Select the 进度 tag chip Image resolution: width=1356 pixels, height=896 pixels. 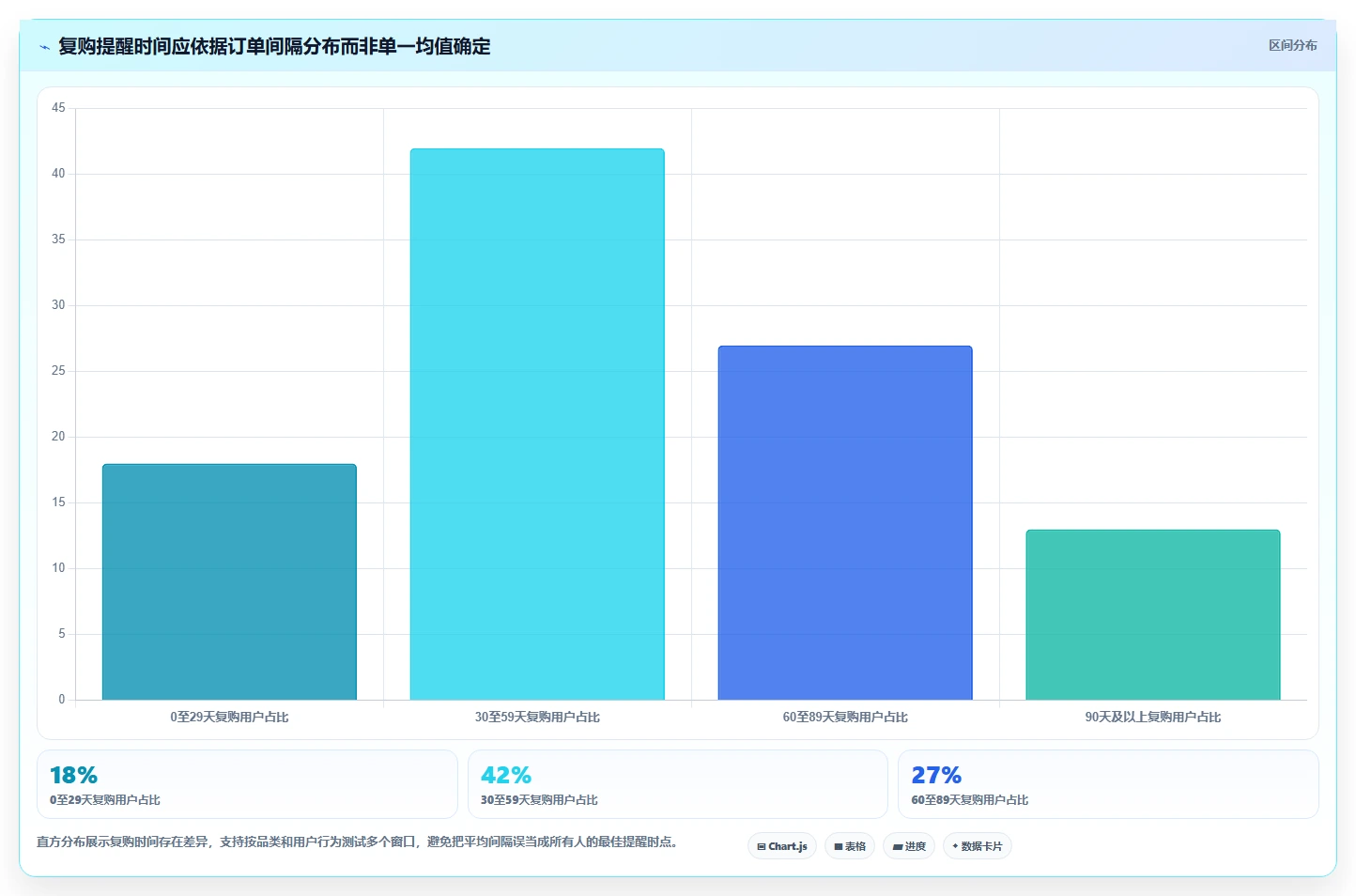[909, 846]
